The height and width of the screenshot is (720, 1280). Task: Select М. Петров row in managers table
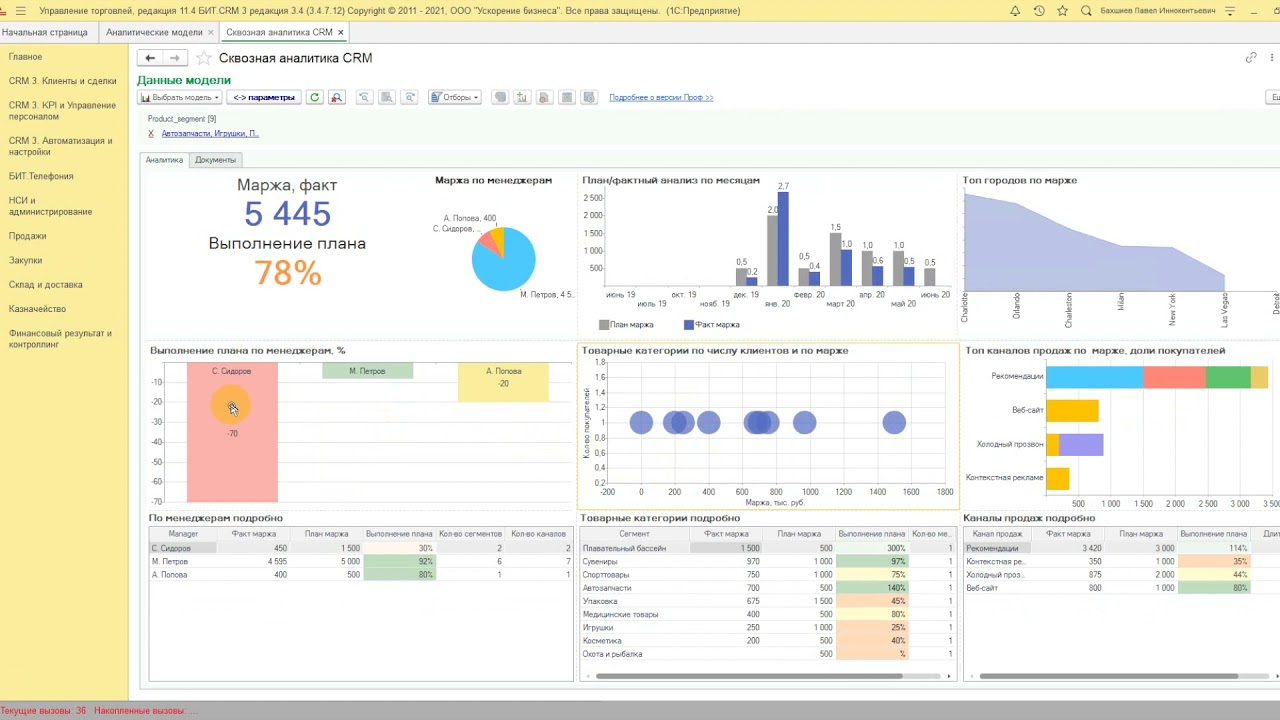pos(360,561)
